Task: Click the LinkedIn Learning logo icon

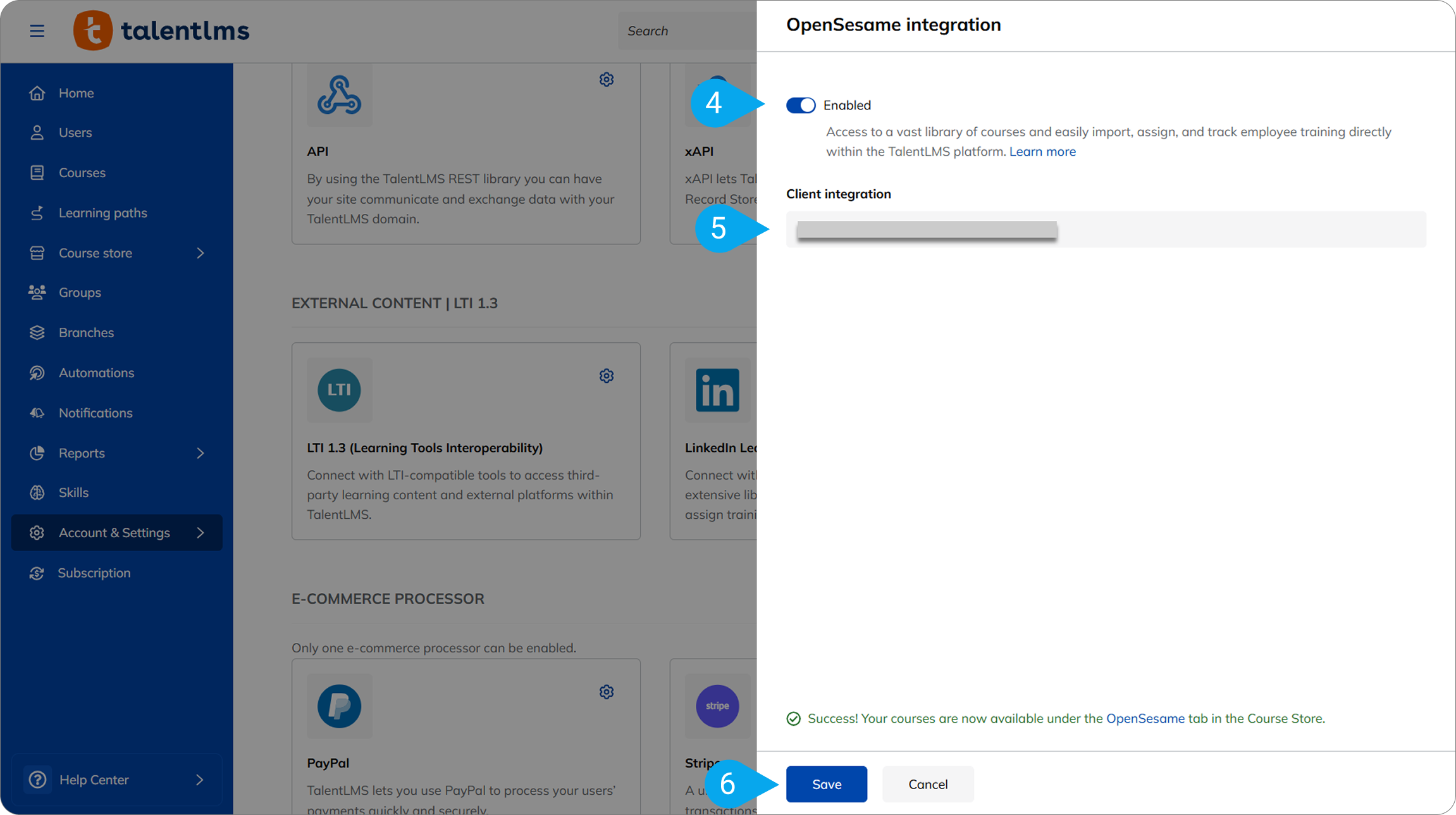Action: (x=717, y=390)
